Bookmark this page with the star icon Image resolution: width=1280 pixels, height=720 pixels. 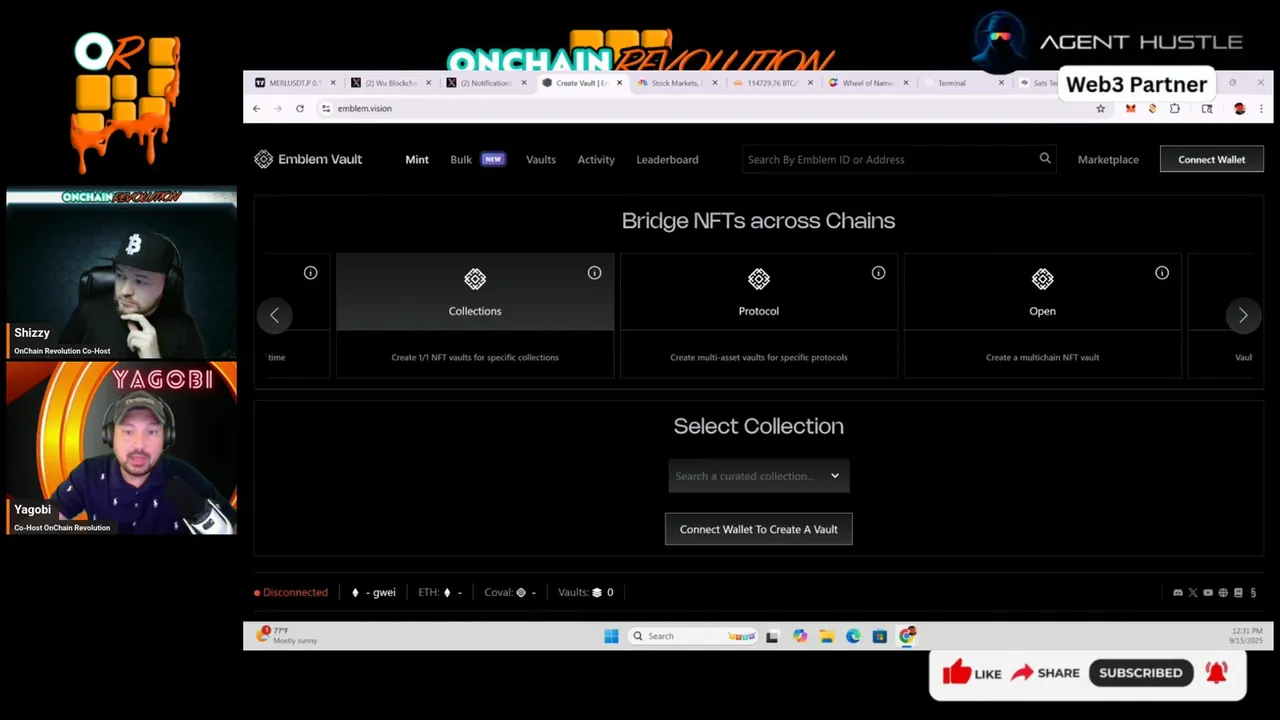coord(1101,108)
